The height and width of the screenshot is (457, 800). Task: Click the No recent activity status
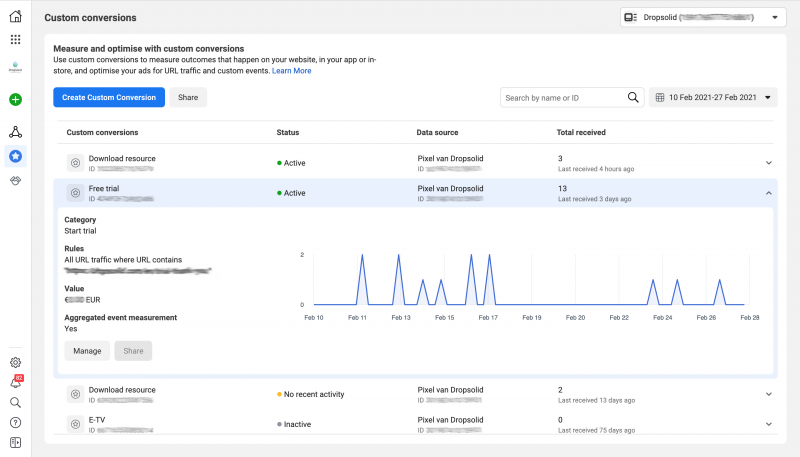point(314,394)
